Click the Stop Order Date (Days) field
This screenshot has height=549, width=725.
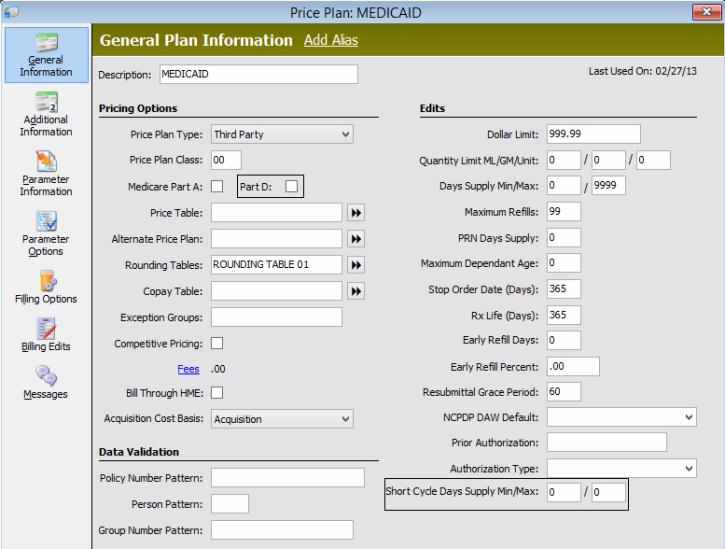tap(564, 289)
